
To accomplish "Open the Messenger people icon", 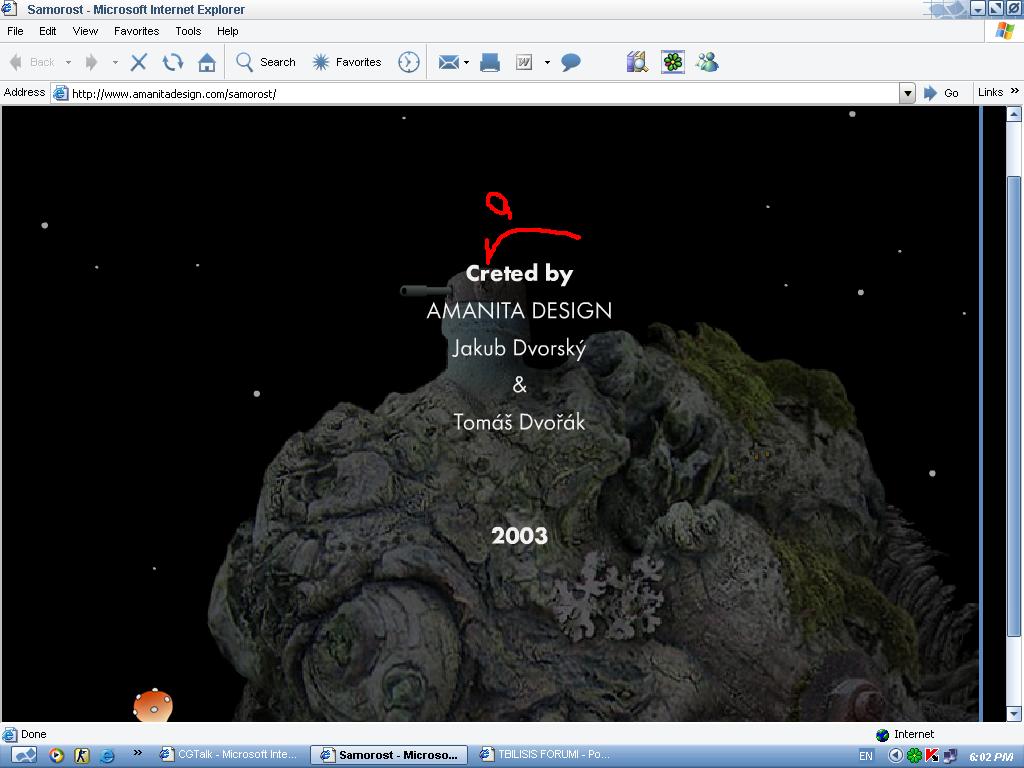I will pos(708,62).
